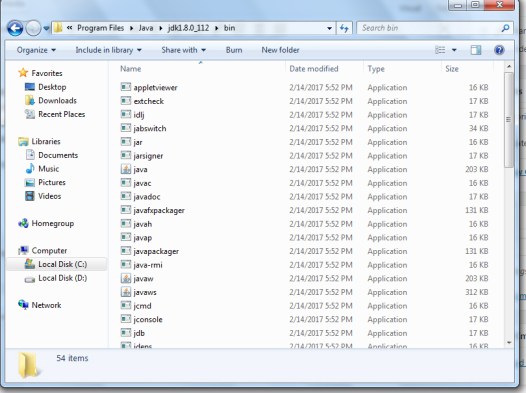
Task: Select the javaws application icon
Action: [125, 292]
